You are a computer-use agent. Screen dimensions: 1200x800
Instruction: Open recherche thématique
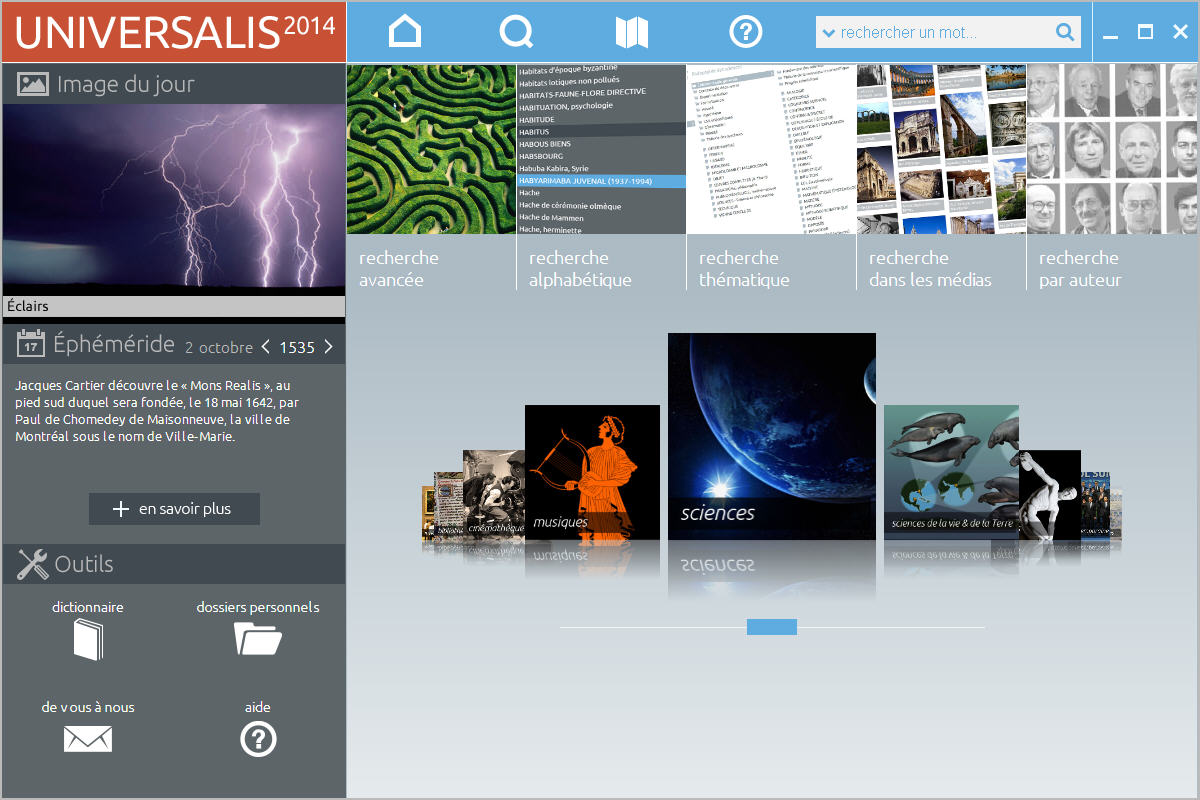[x=744, y=269]
